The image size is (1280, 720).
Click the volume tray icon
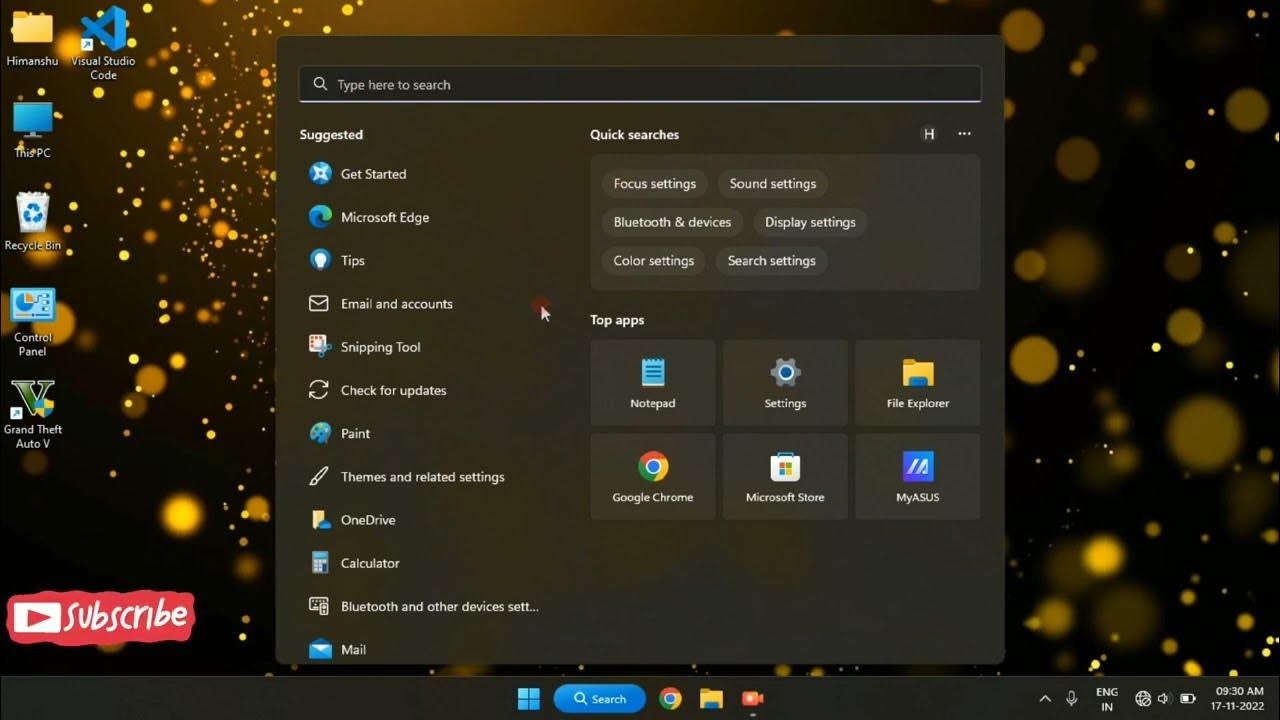[1165, 699]
